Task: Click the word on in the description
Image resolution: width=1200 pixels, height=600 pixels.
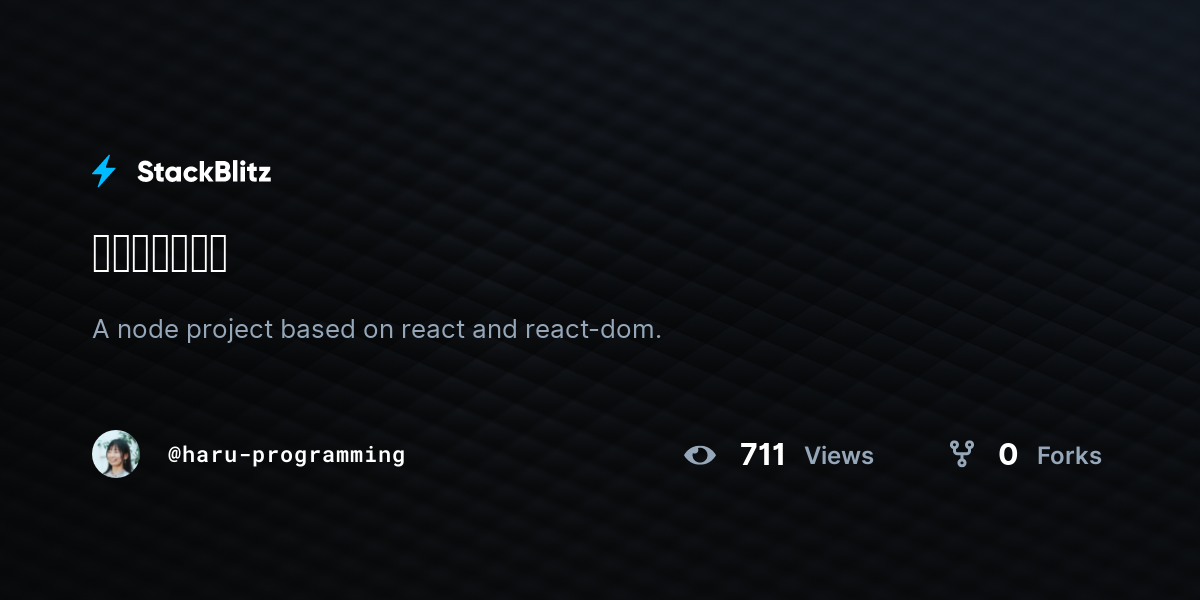Action: pos(378,330)
